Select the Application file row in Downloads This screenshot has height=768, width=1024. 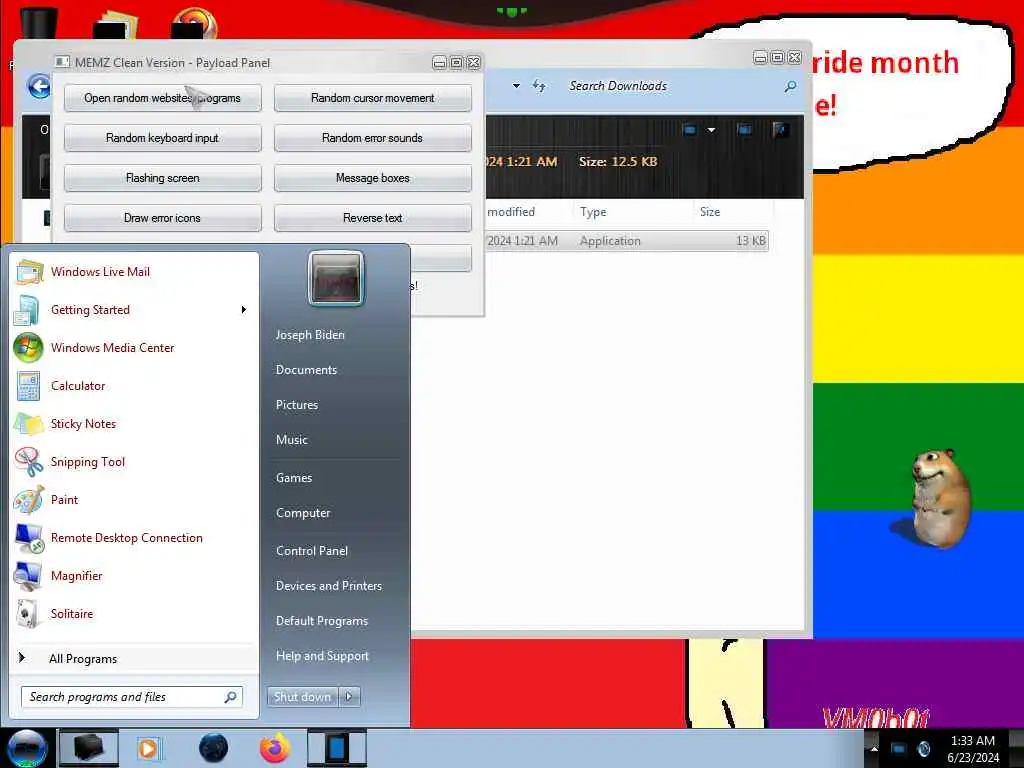click(627, 241)
